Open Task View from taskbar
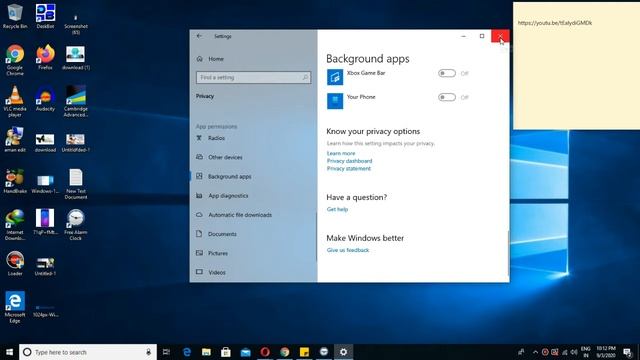Screen dimensions: 640x360 coord(166,352)
